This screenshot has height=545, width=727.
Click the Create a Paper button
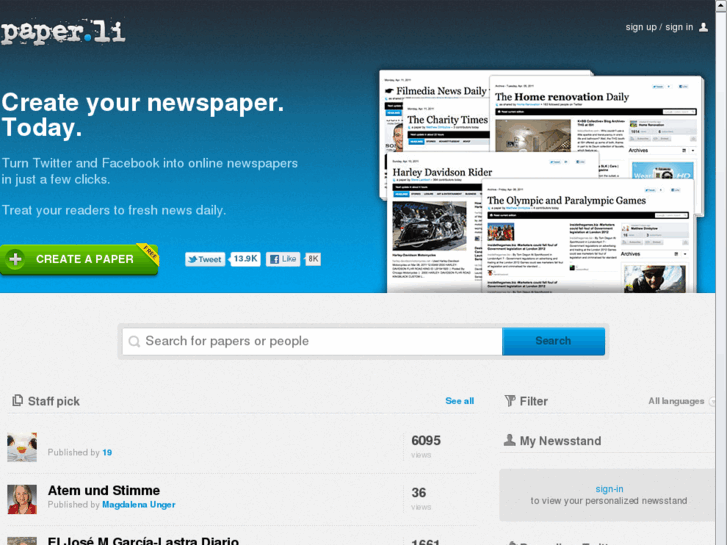[x=79, y=259]
